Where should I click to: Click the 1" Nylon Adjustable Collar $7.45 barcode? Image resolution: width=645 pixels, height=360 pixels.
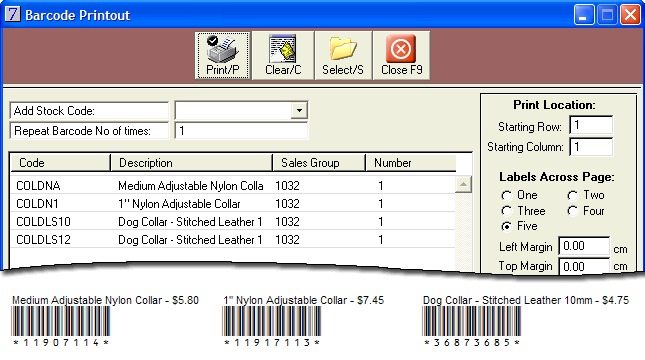(271, 321)
